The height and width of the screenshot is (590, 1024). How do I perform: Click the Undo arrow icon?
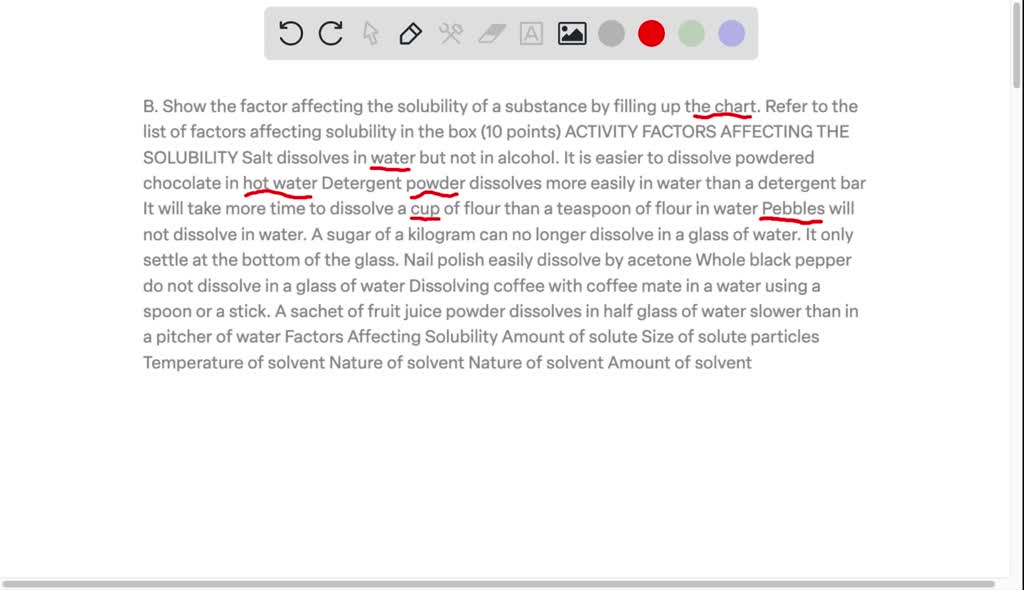289,33
